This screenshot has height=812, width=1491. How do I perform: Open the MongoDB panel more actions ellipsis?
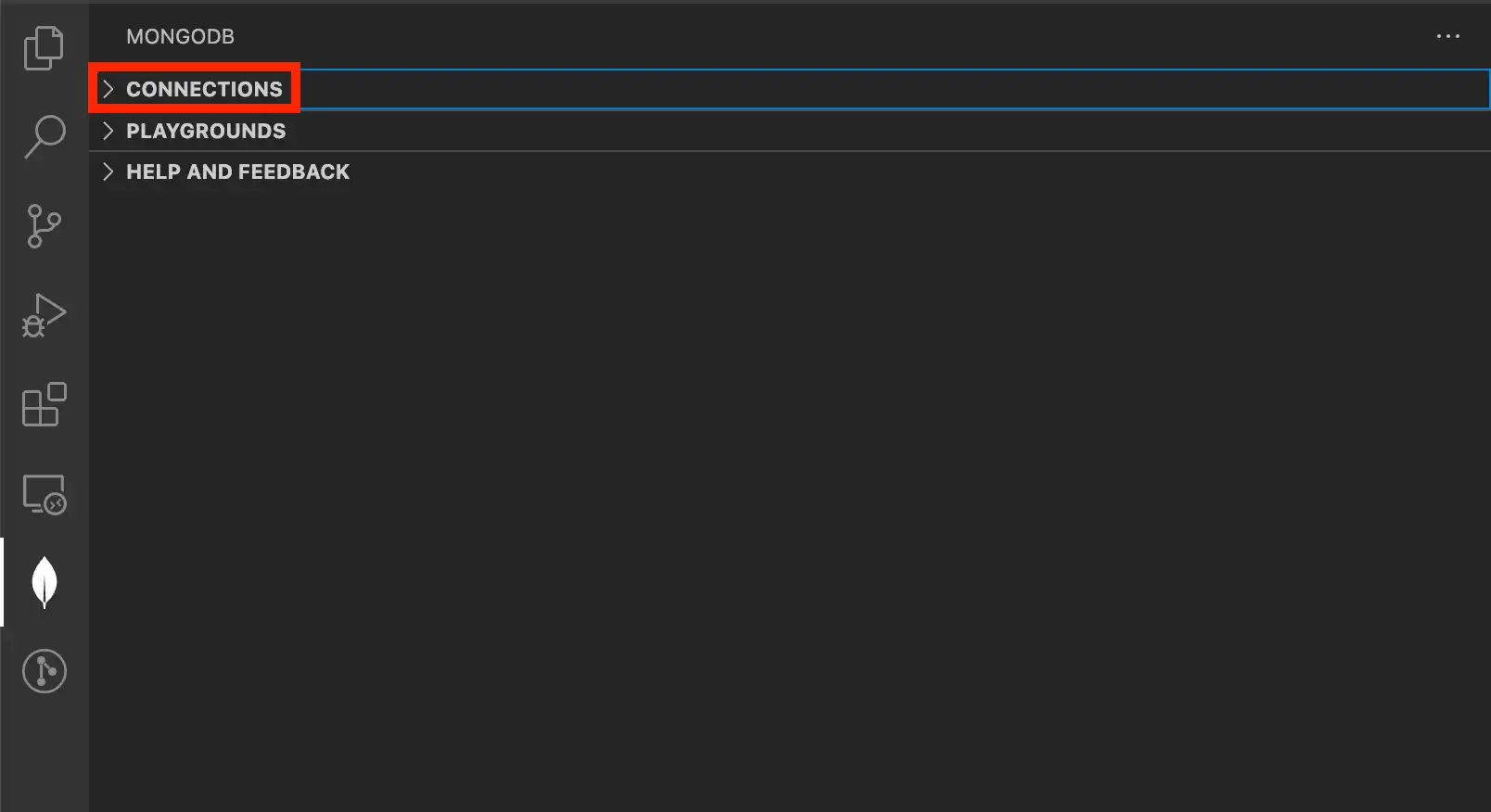[1447, 36]
